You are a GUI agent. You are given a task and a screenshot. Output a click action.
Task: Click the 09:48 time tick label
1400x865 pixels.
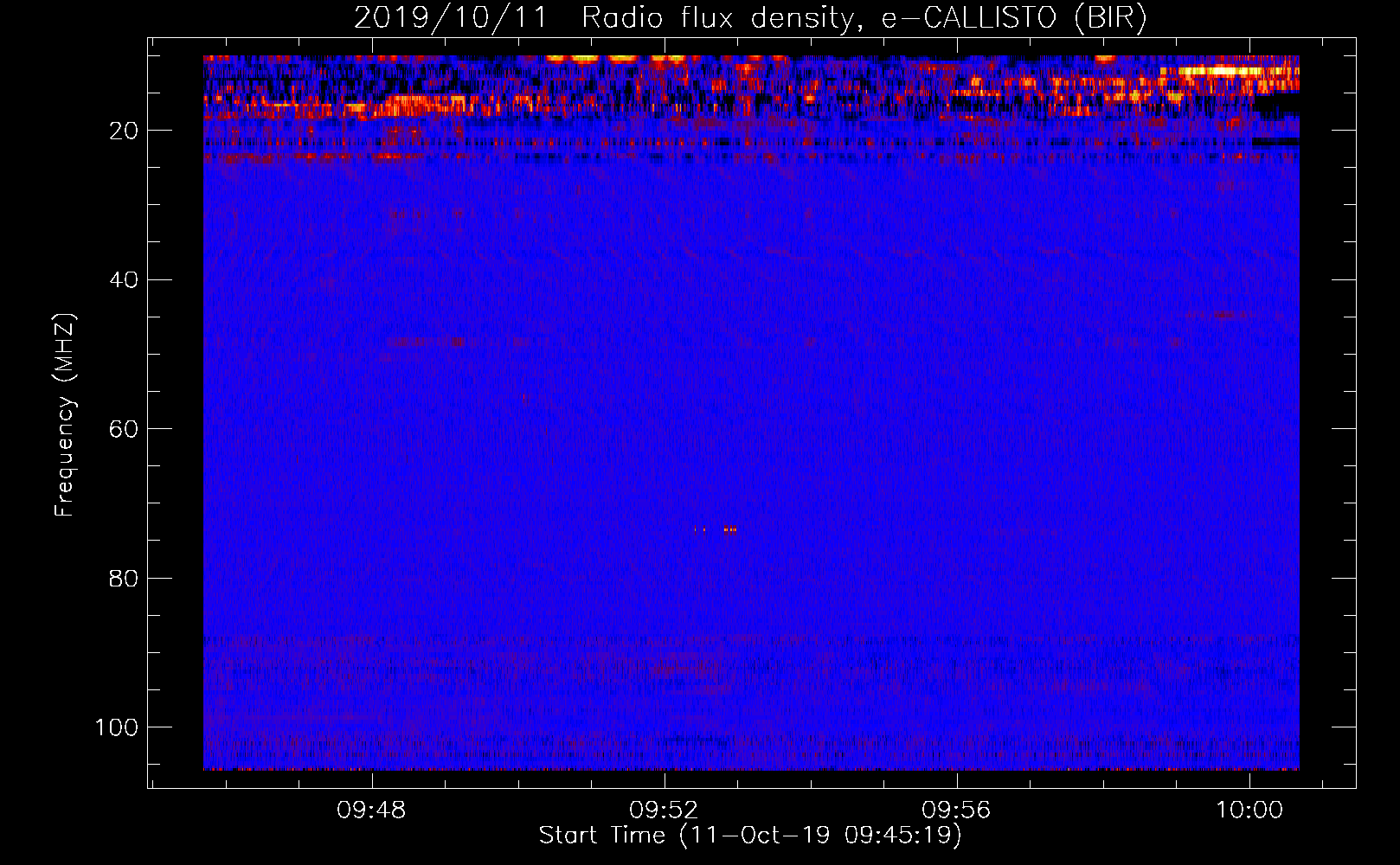pyautogui.click(x=371, y=810)
